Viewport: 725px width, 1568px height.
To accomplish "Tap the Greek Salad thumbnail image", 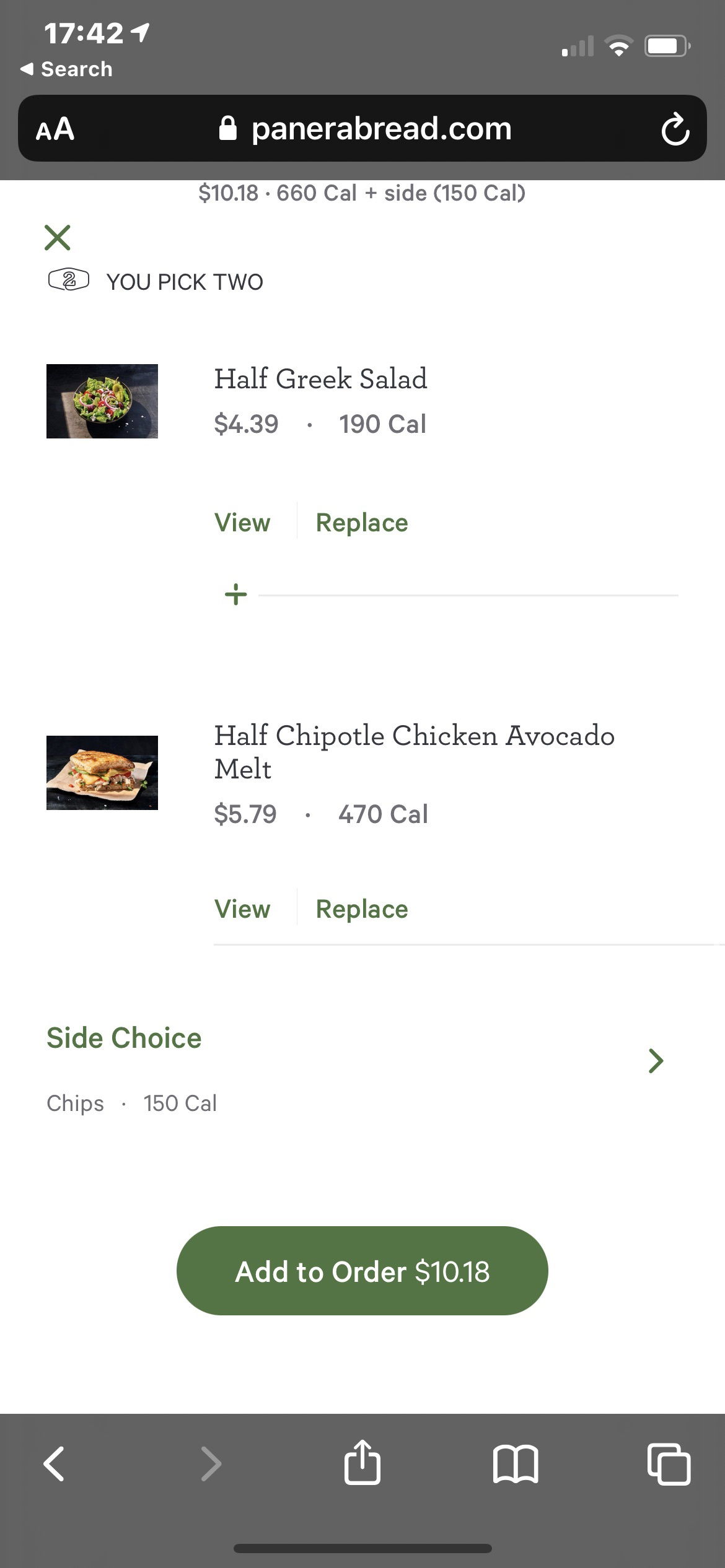I will 102,401.
